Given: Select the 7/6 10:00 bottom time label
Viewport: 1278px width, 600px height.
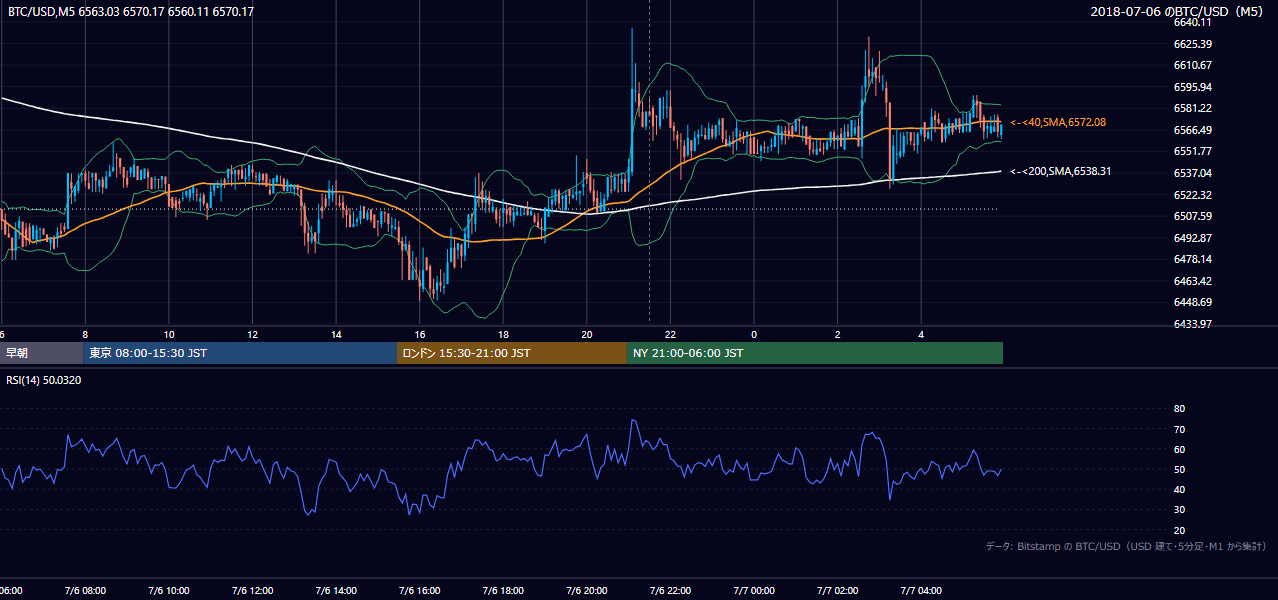Looking at the screenshot, I should coord(169,591).
